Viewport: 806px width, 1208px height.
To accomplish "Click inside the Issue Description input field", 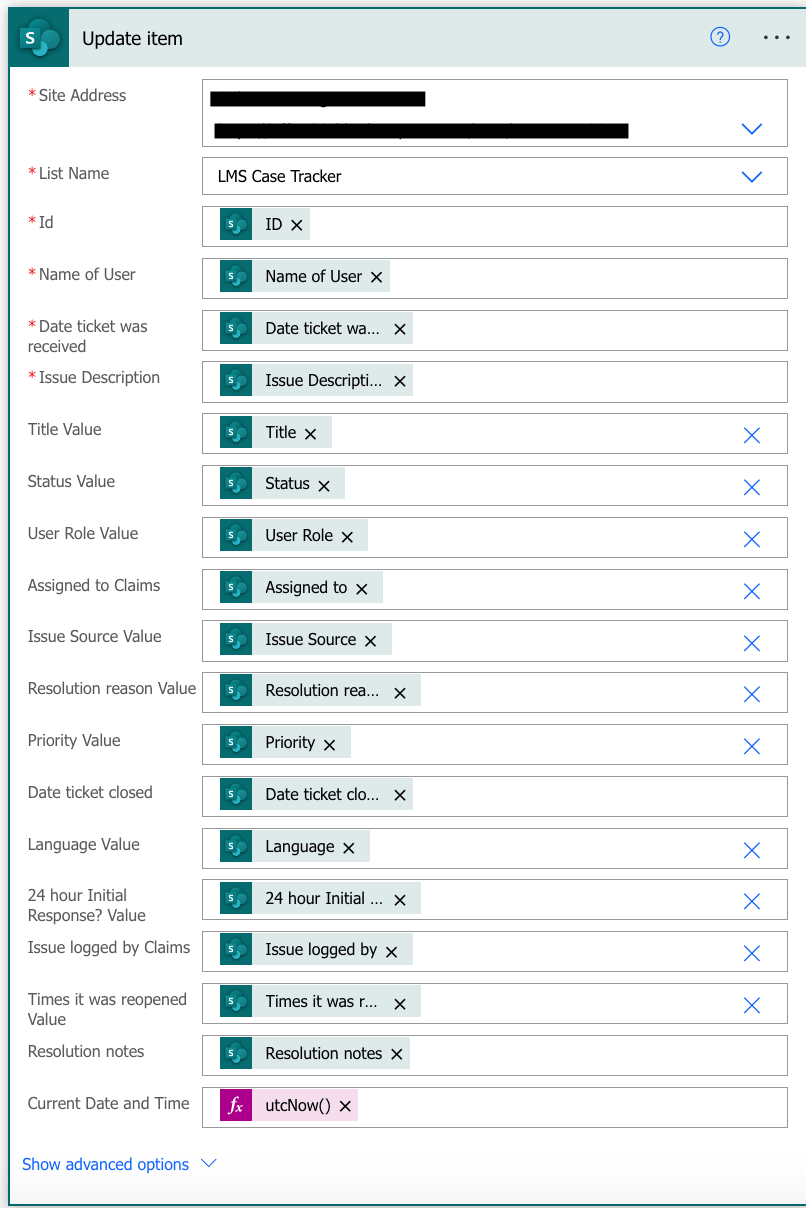I will click(x=550, y=380).
